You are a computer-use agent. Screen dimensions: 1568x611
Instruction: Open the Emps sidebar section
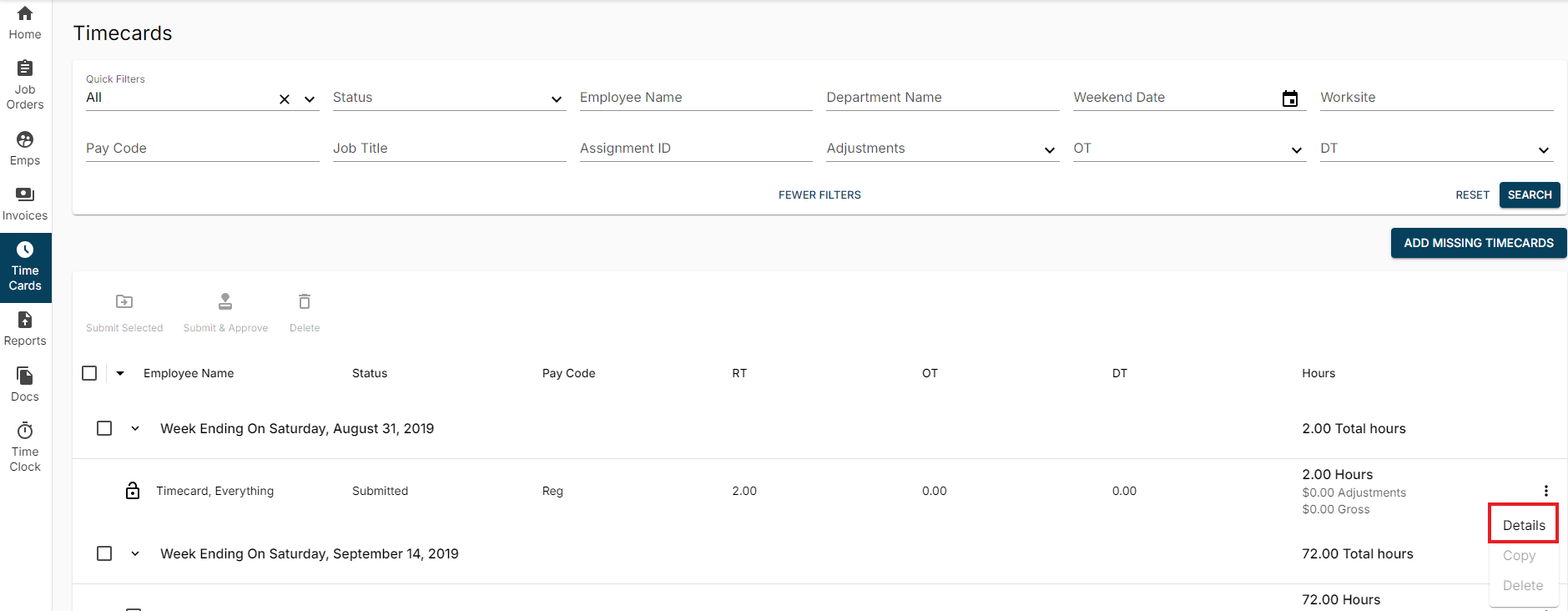coord(25,148)
